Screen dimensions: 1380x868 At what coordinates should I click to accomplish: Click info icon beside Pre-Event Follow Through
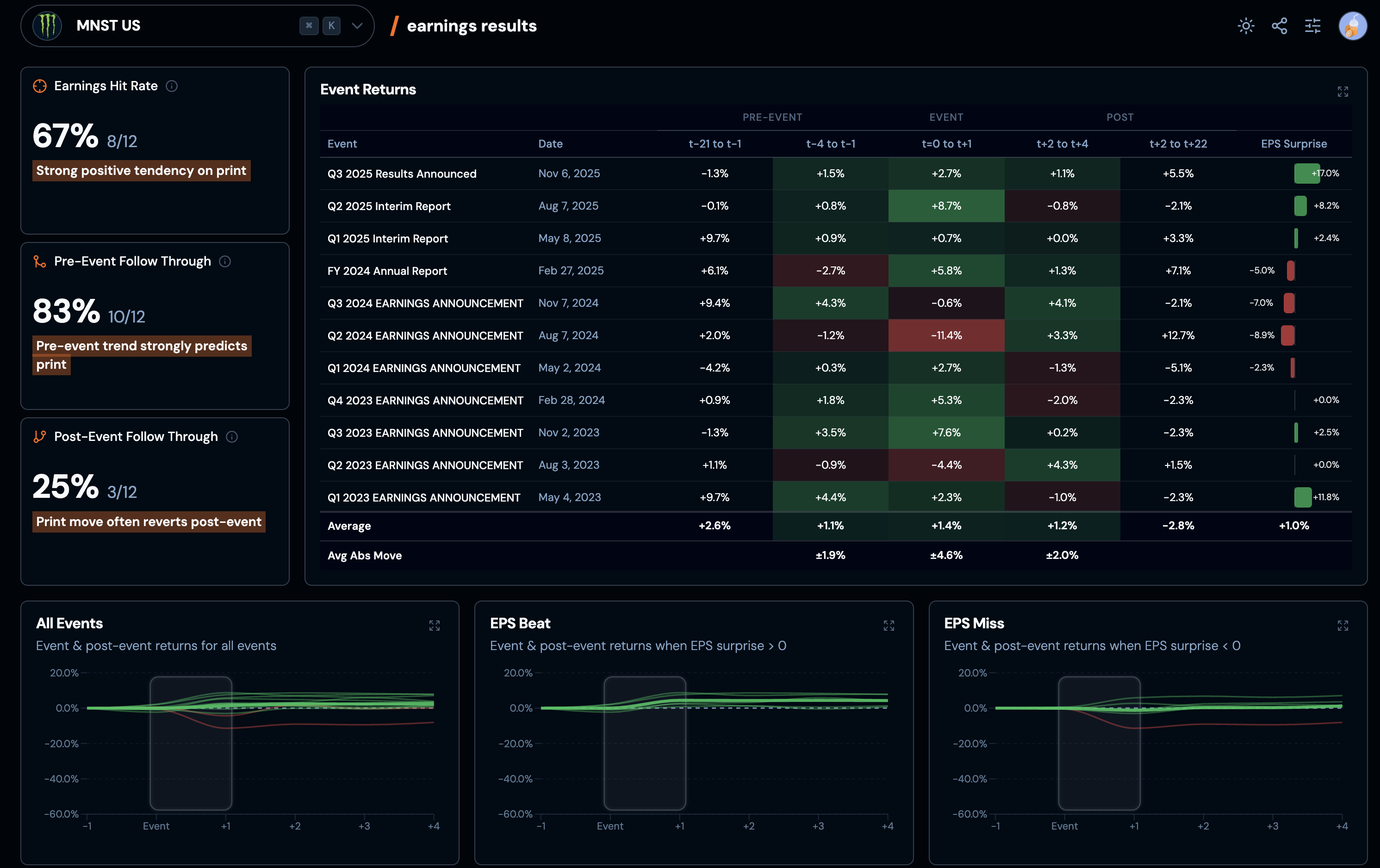pos(225,261)
